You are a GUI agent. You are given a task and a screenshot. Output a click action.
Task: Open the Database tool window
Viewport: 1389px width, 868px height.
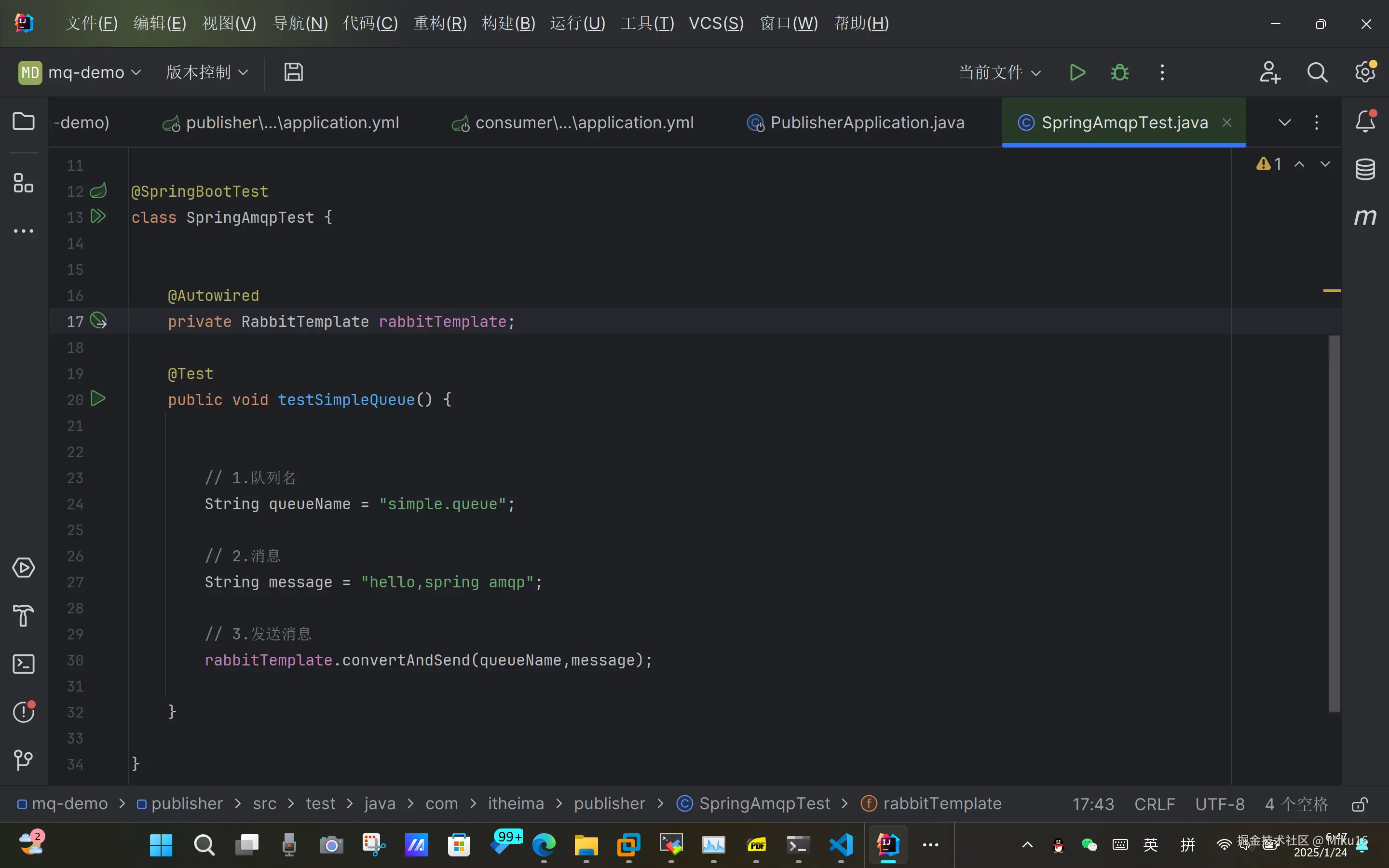1365,169
